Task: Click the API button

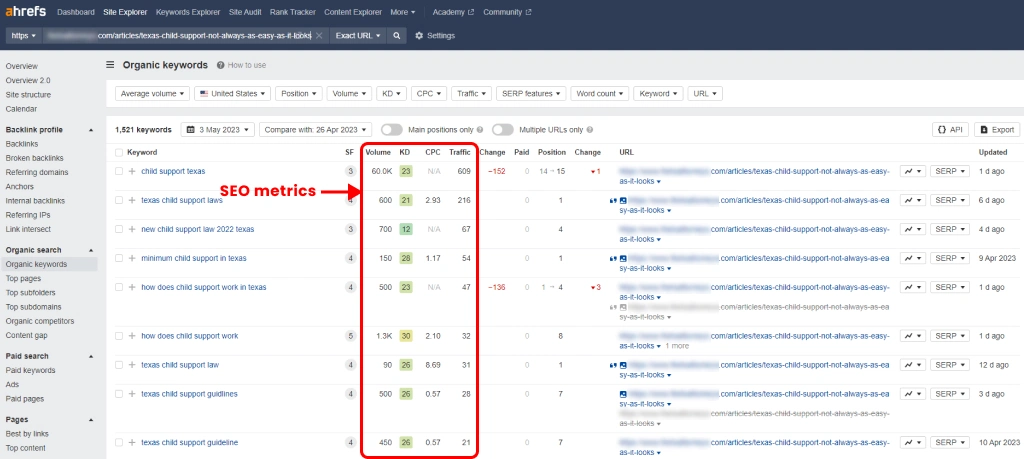Action: coord(950,130)
